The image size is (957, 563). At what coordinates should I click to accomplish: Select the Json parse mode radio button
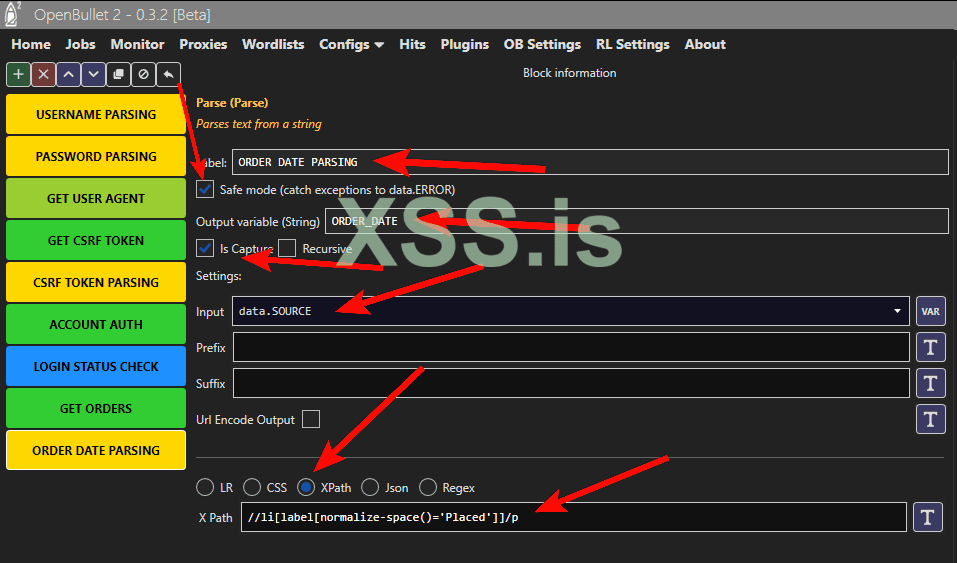[x=370, y=487]
